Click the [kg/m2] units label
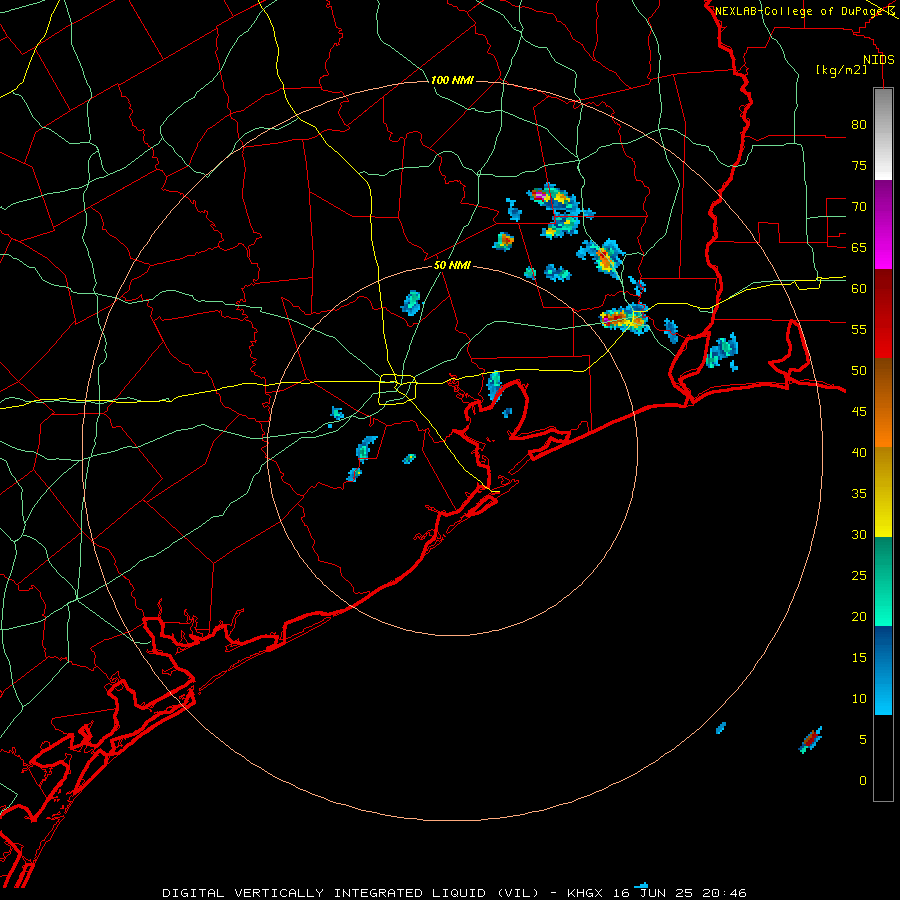Image resolution: width=900 pixels, height=900 pixels. 841,70
